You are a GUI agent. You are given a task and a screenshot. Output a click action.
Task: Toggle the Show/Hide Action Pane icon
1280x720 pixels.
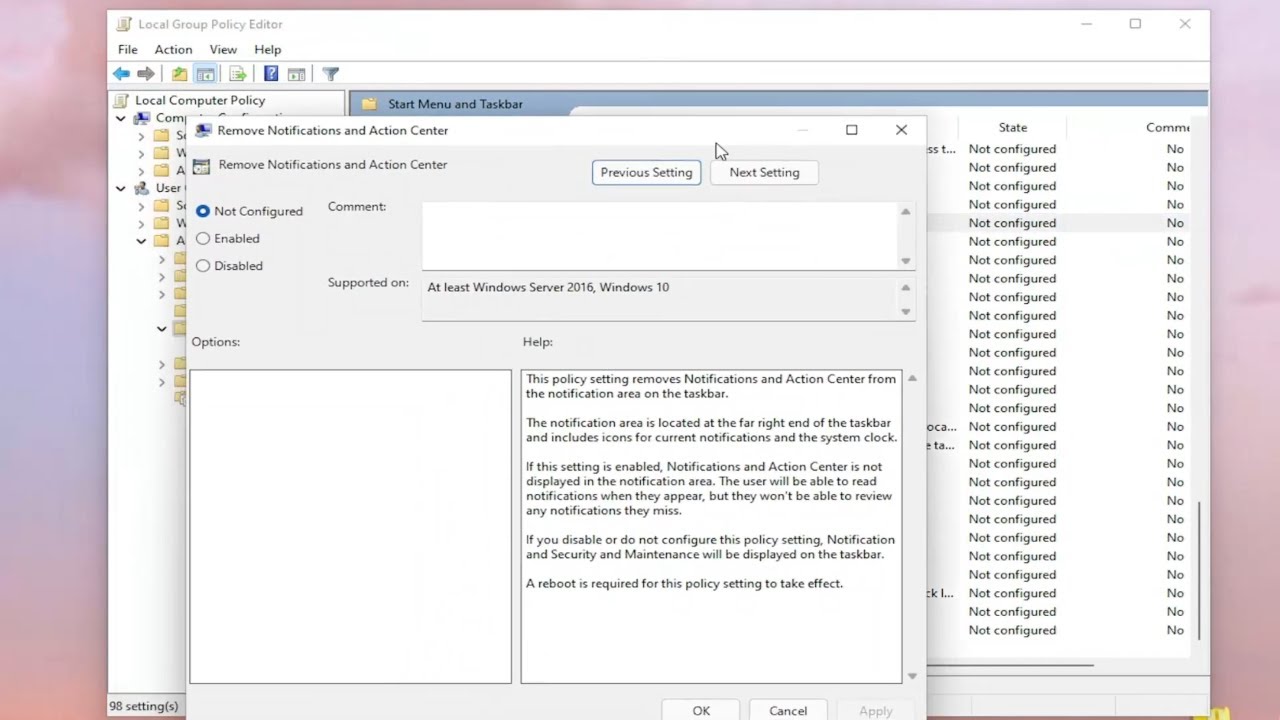296,74
